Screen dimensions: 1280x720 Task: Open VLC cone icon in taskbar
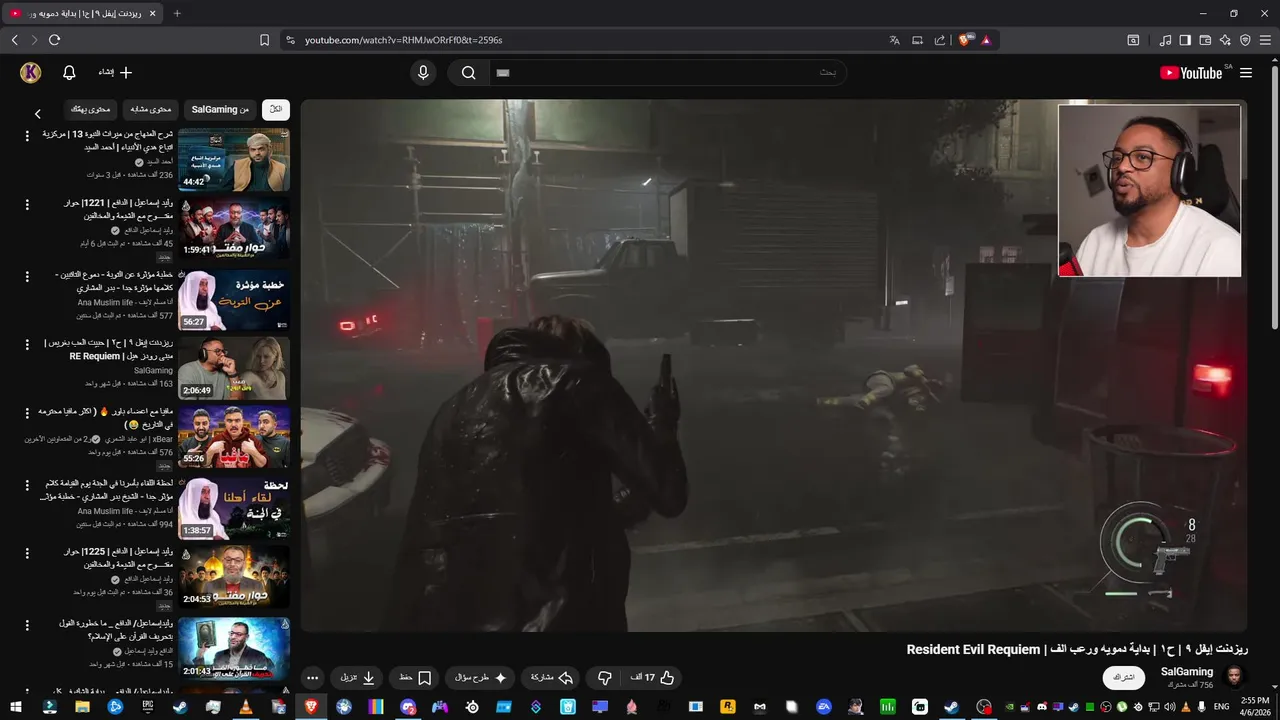coord(246,707)
